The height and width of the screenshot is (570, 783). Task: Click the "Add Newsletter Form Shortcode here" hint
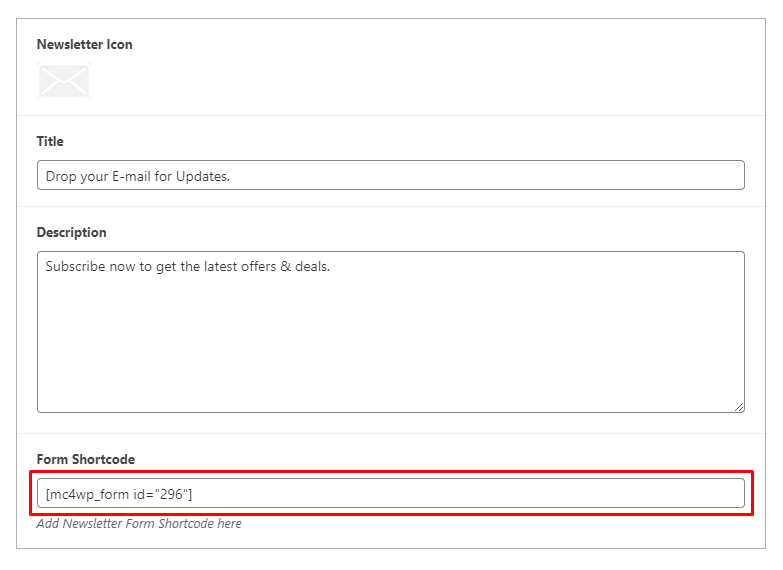[139, 524]
